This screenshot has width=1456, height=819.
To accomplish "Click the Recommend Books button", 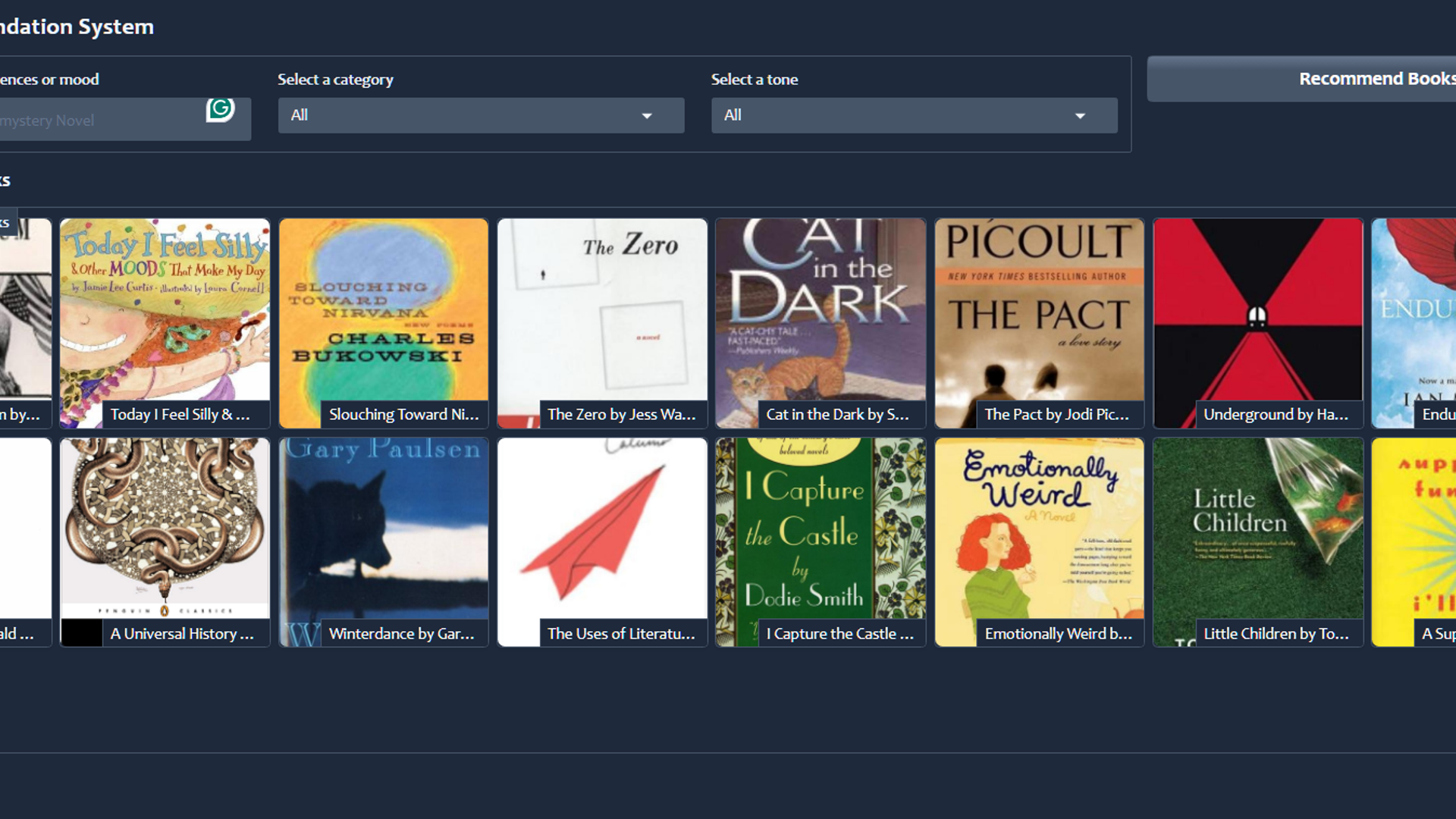I will click(1301, 79).
